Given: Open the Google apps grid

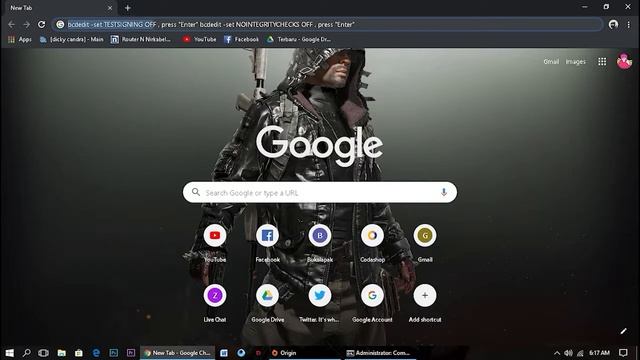Looking at the screenshot, I should click(602, 62).
